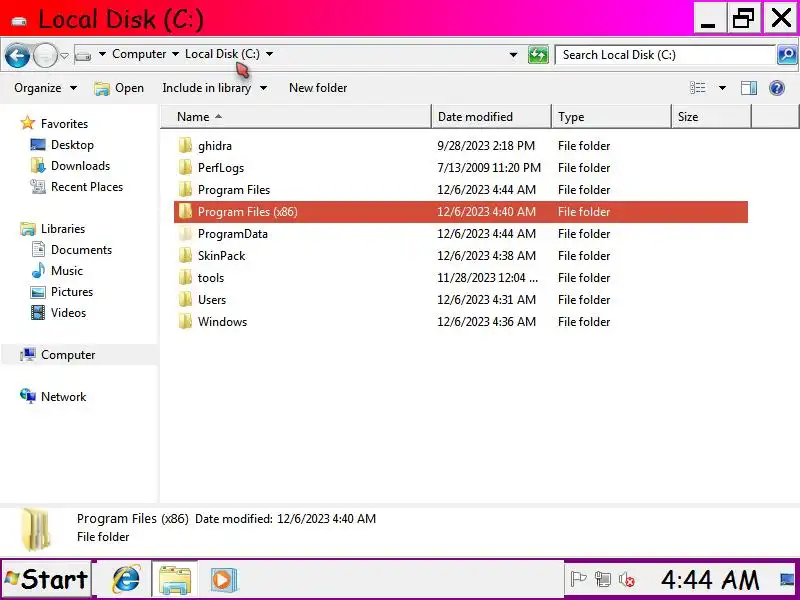Viewport: 800px width, 600px height.
Task: Click the network tray icon
Action: pyautogui.click(x=603, y=580)
